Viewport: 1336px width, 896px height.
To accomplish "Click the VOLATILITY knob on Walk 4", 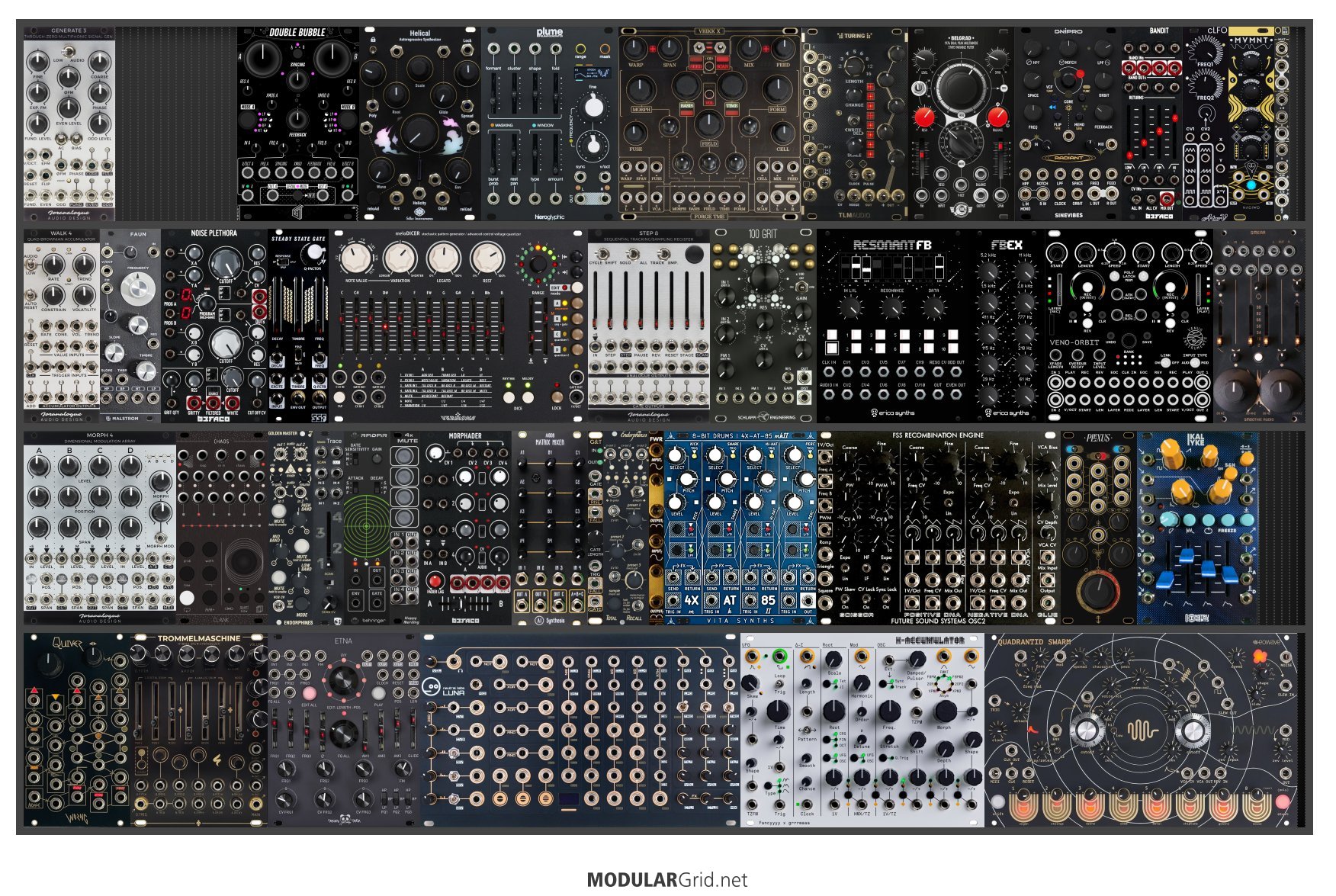I will coord(84,295).
